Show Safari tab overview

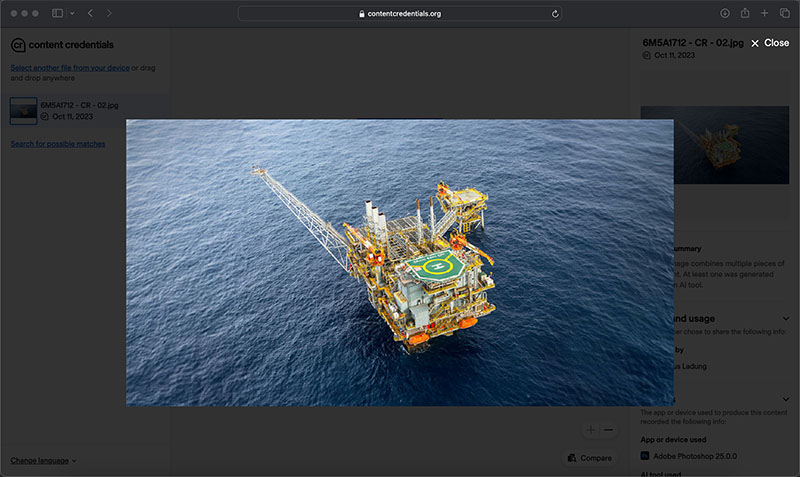[x=785, y=13]
